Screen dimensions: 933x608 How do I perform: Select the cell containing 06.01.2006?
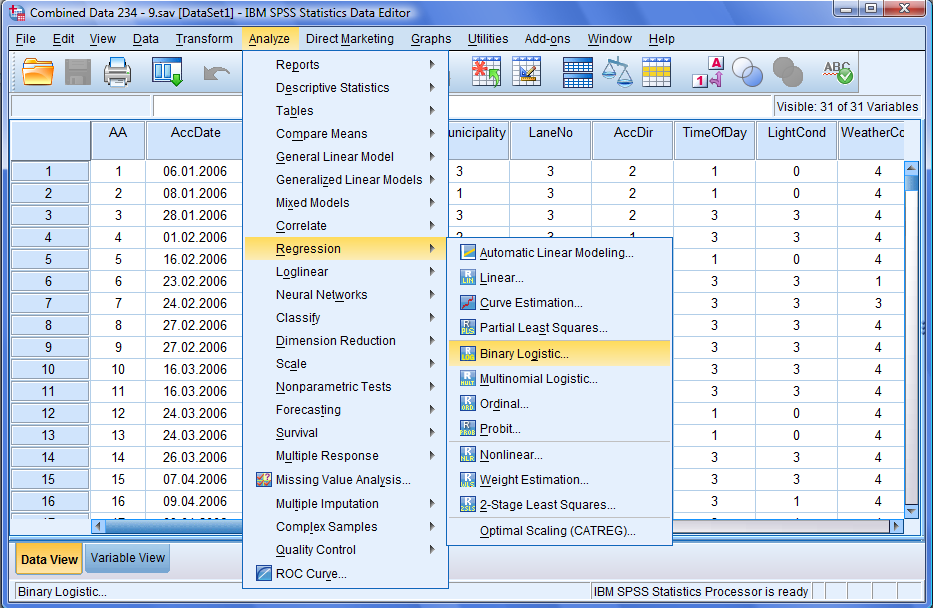coord(195,171)
